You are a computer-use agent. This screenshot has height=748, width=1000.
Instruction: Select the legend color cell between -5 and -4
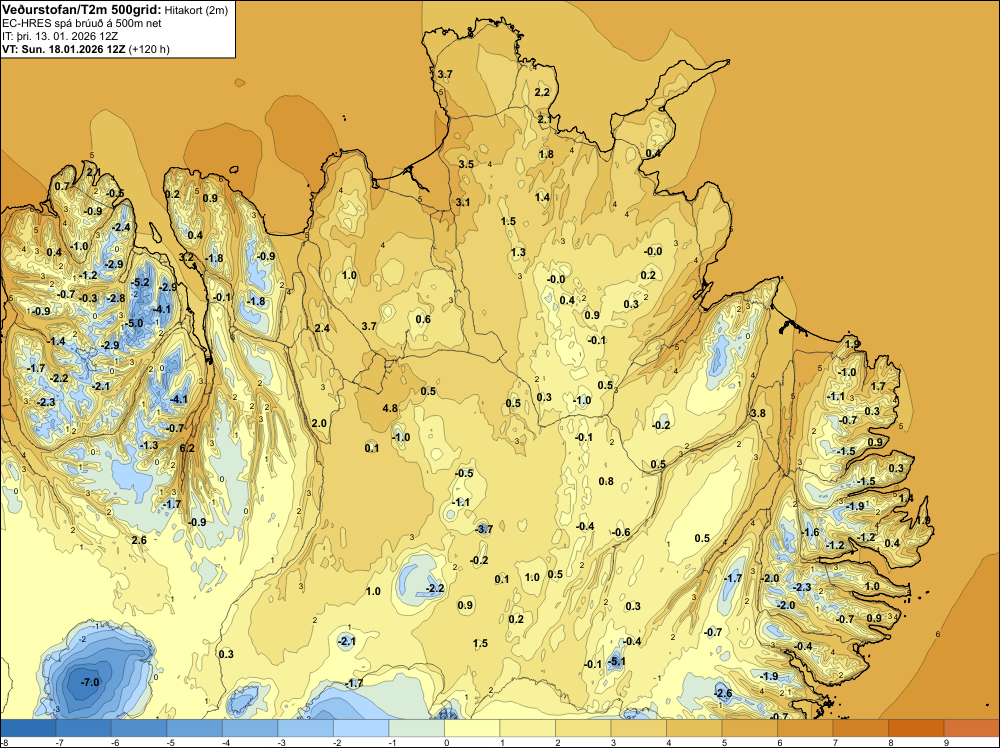tap(195, 728)
